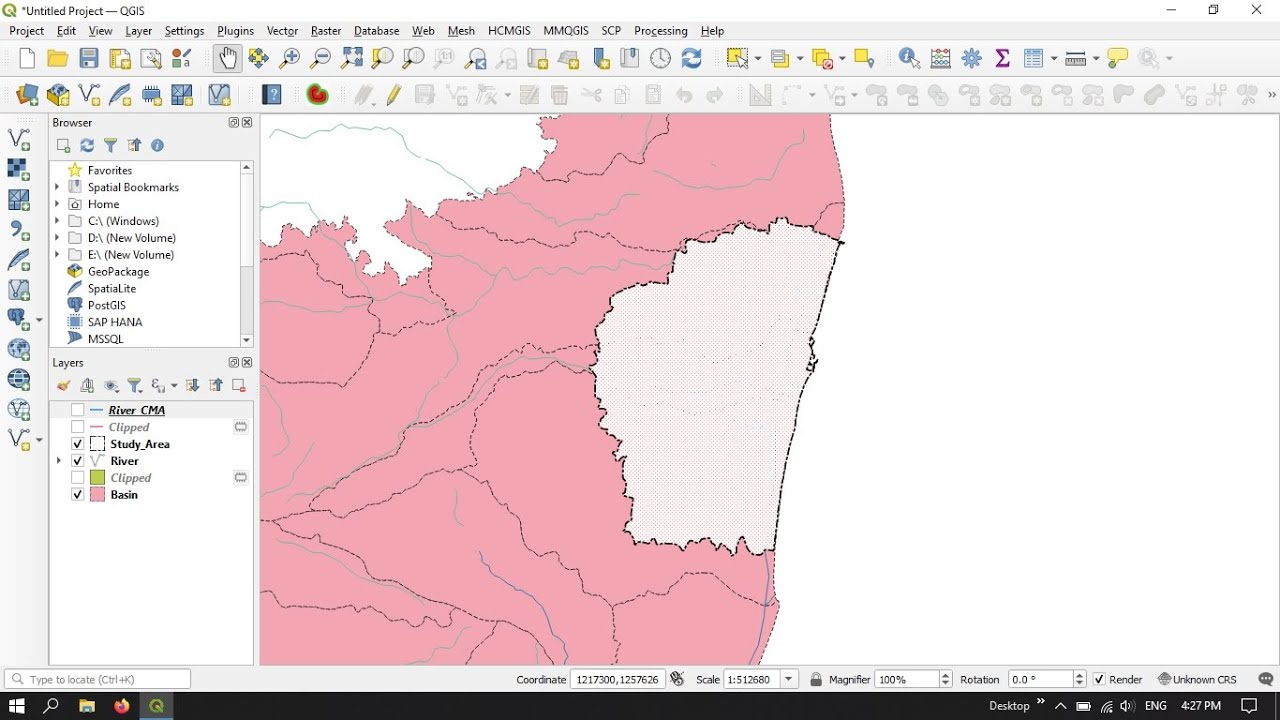This screenshot has height=720, width=1280.
Task: Click the Zoom Full extent icon
Action: [x=351, y=59]
